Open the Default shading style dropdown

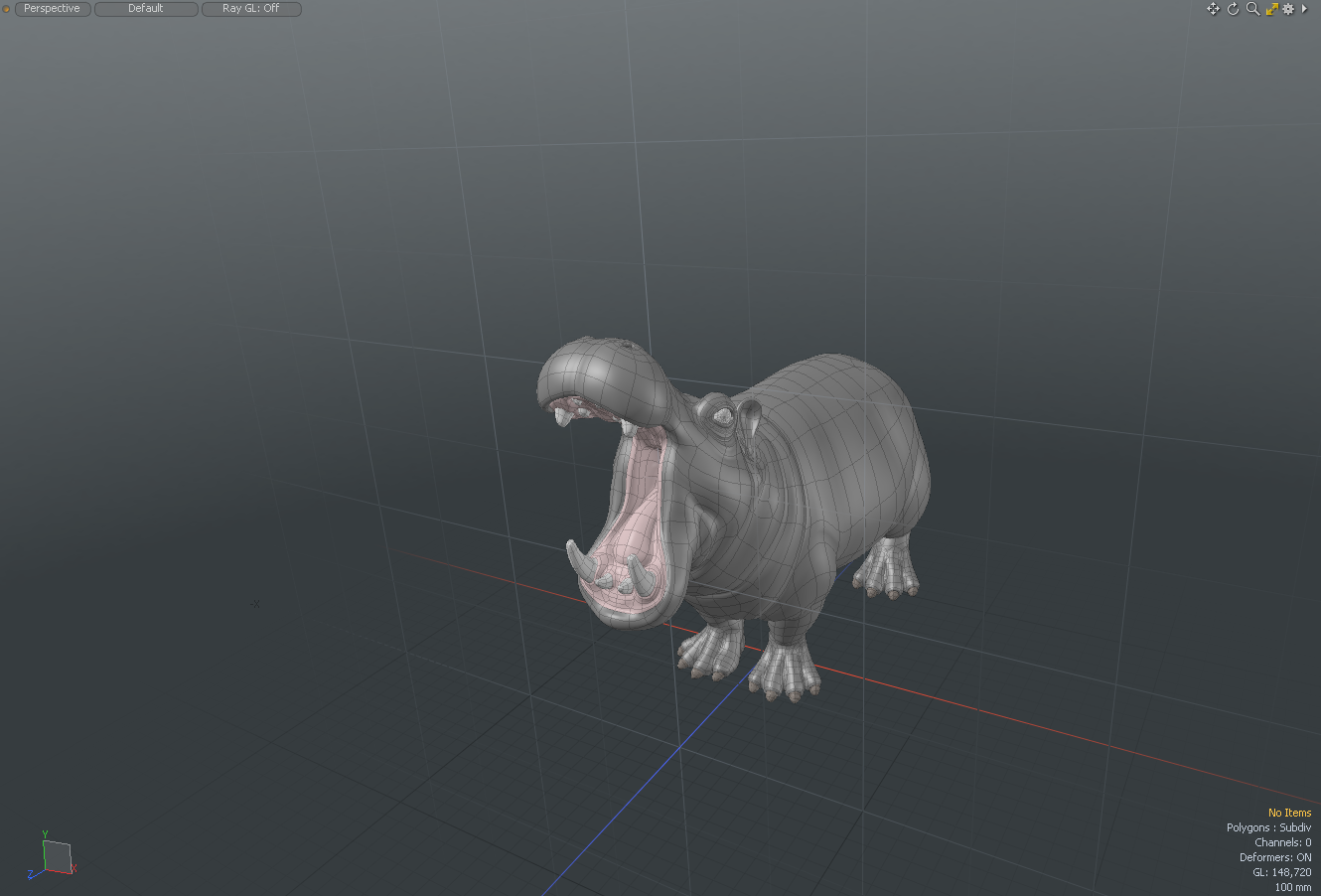tap(146, 9)
